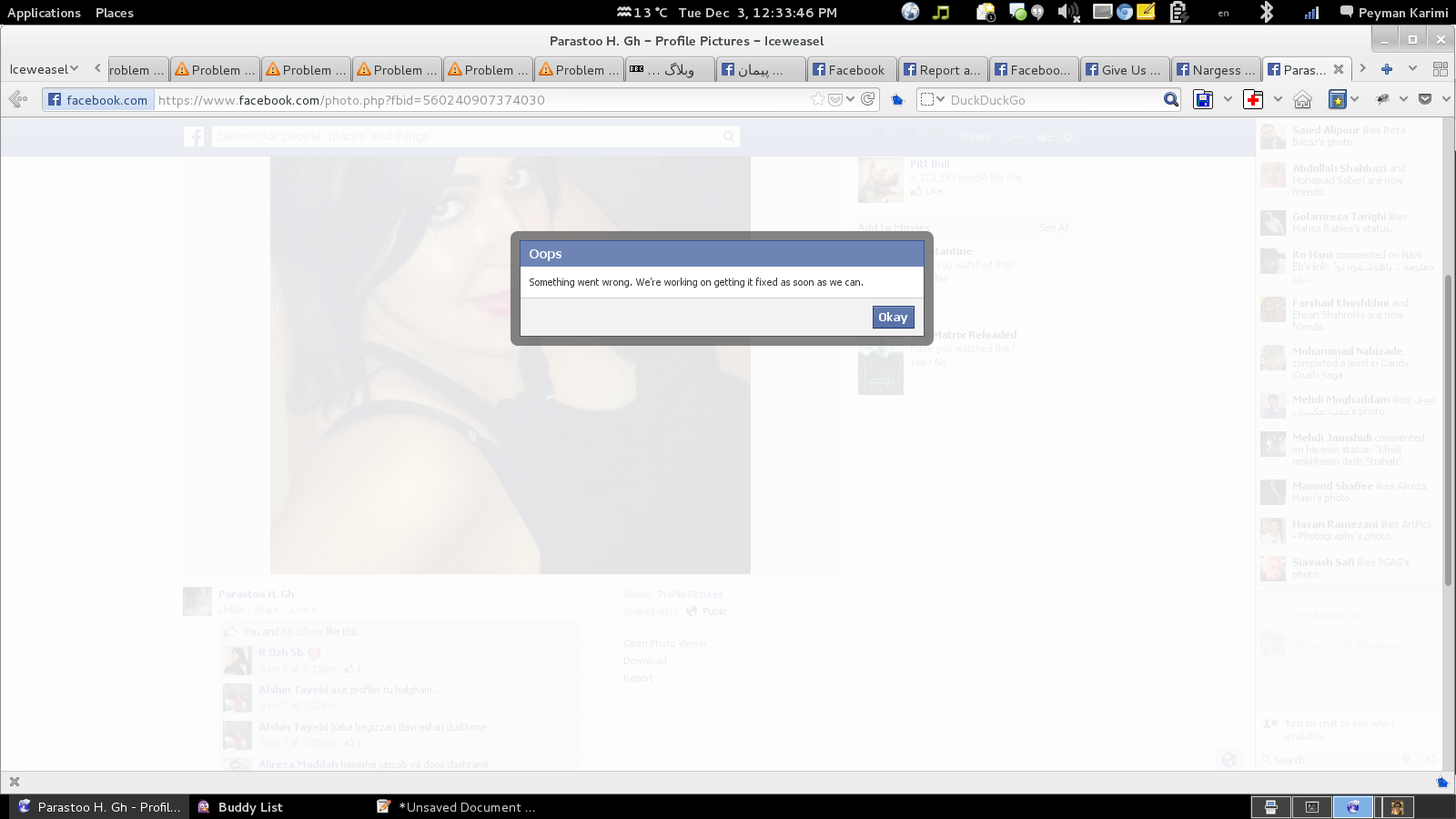
Task: Click the blue bug icon beside the URL bar
Action: click(897, 100)
